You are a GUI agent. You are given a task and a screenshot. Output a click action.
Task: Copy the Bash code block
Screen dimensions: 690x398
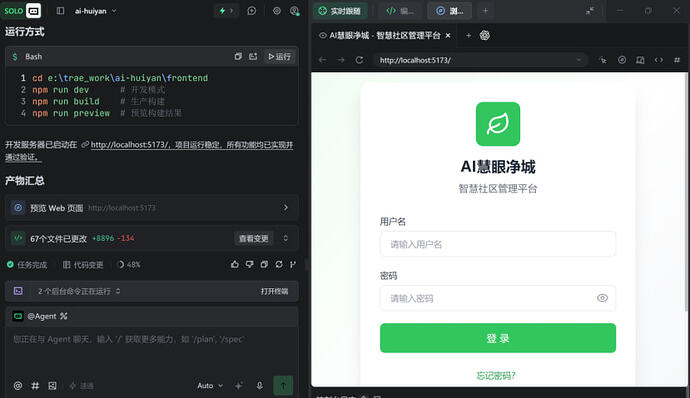(x=238, y=56)
